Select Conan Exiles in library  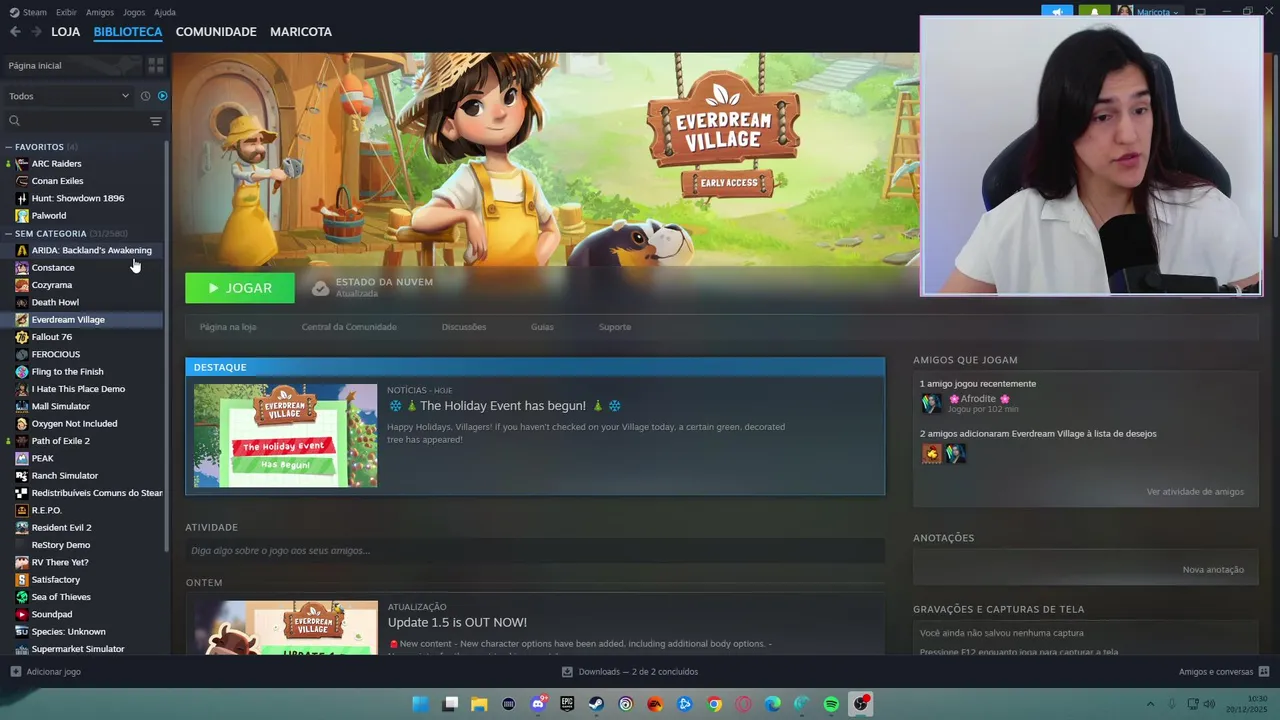[x=57, y=181]
